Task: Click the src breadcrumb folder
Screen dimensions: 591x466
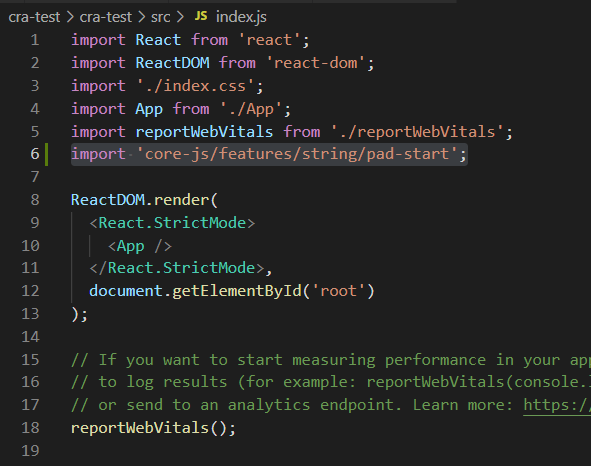Action: click(161, 17)
